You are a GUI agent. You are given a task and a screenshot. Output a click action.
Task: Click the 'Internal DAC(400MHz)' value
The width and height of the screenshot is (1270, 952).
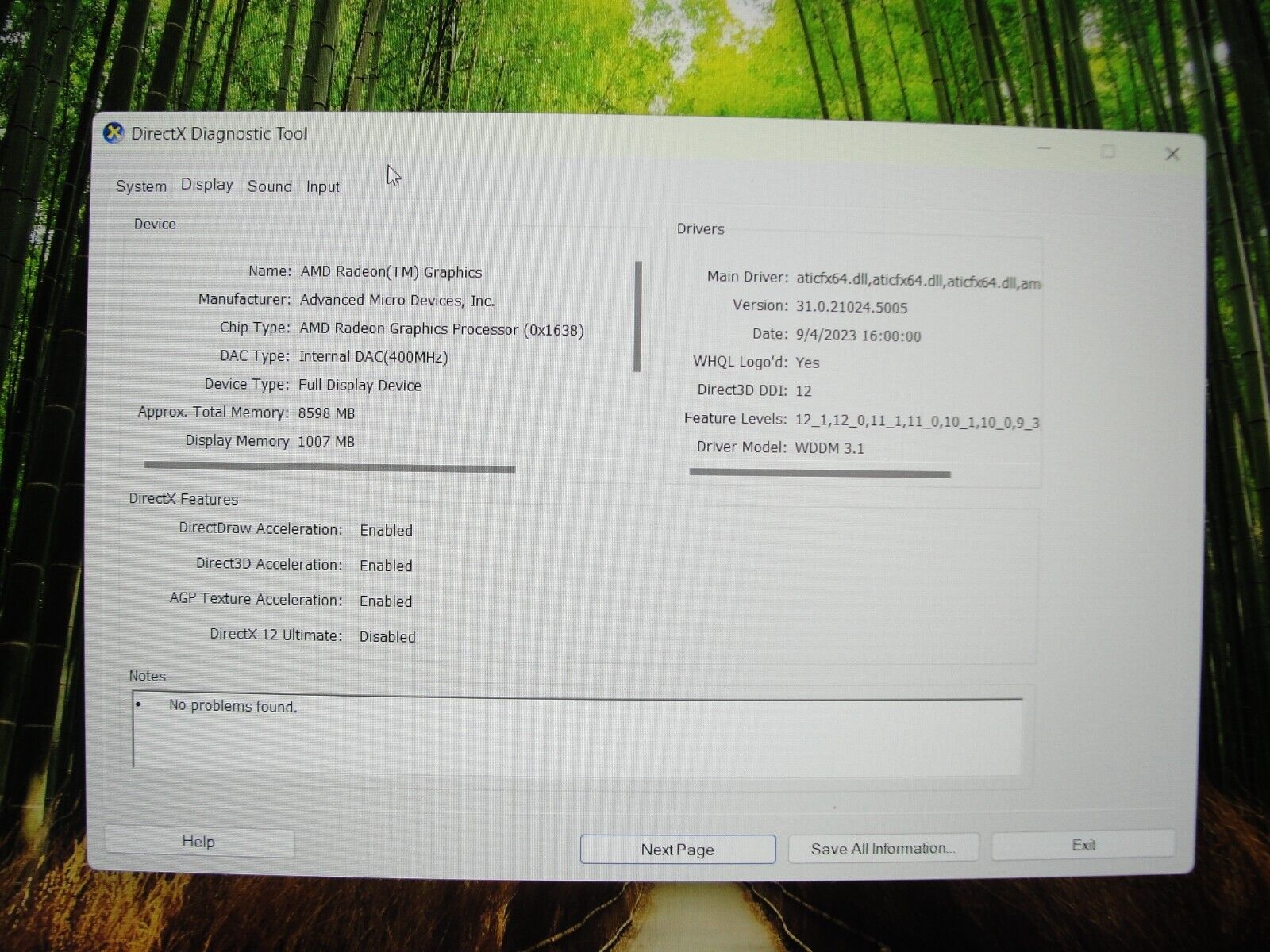pyautogui.click(x=373, y=357)
